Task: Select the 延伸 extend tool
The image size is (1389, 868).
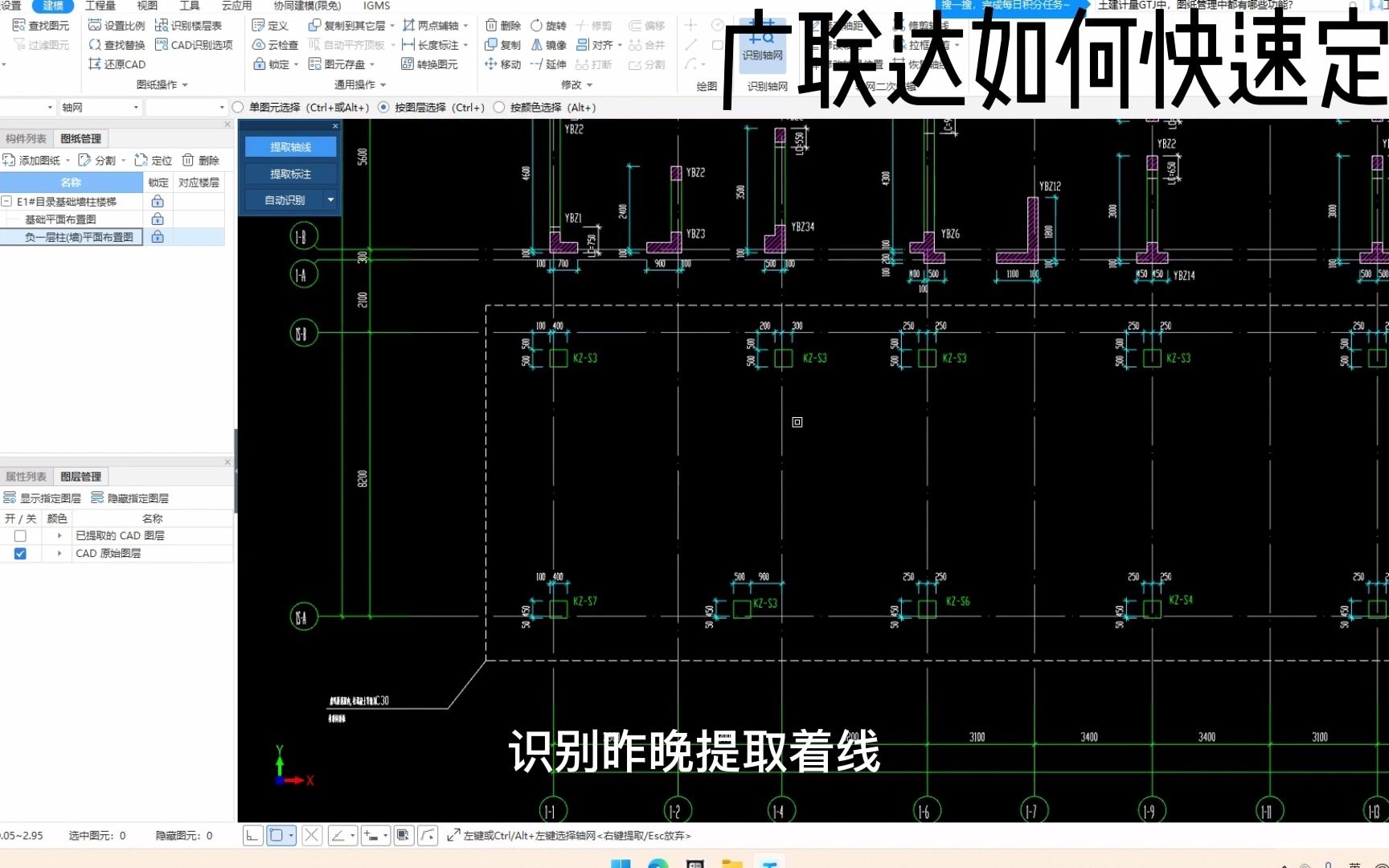Action: (548, 64)
